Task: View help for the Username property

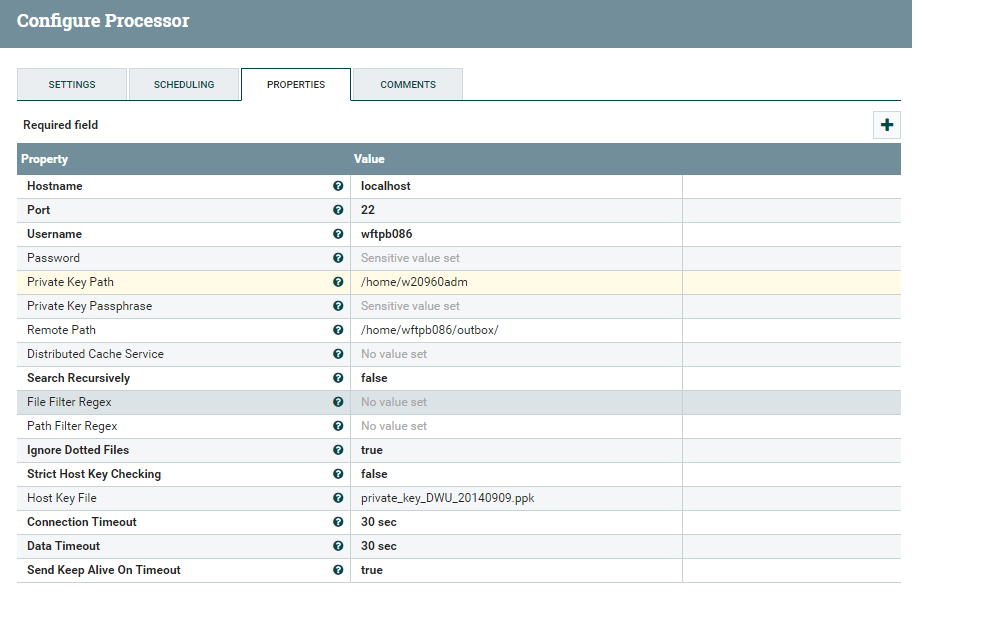Action: [338, 234]
